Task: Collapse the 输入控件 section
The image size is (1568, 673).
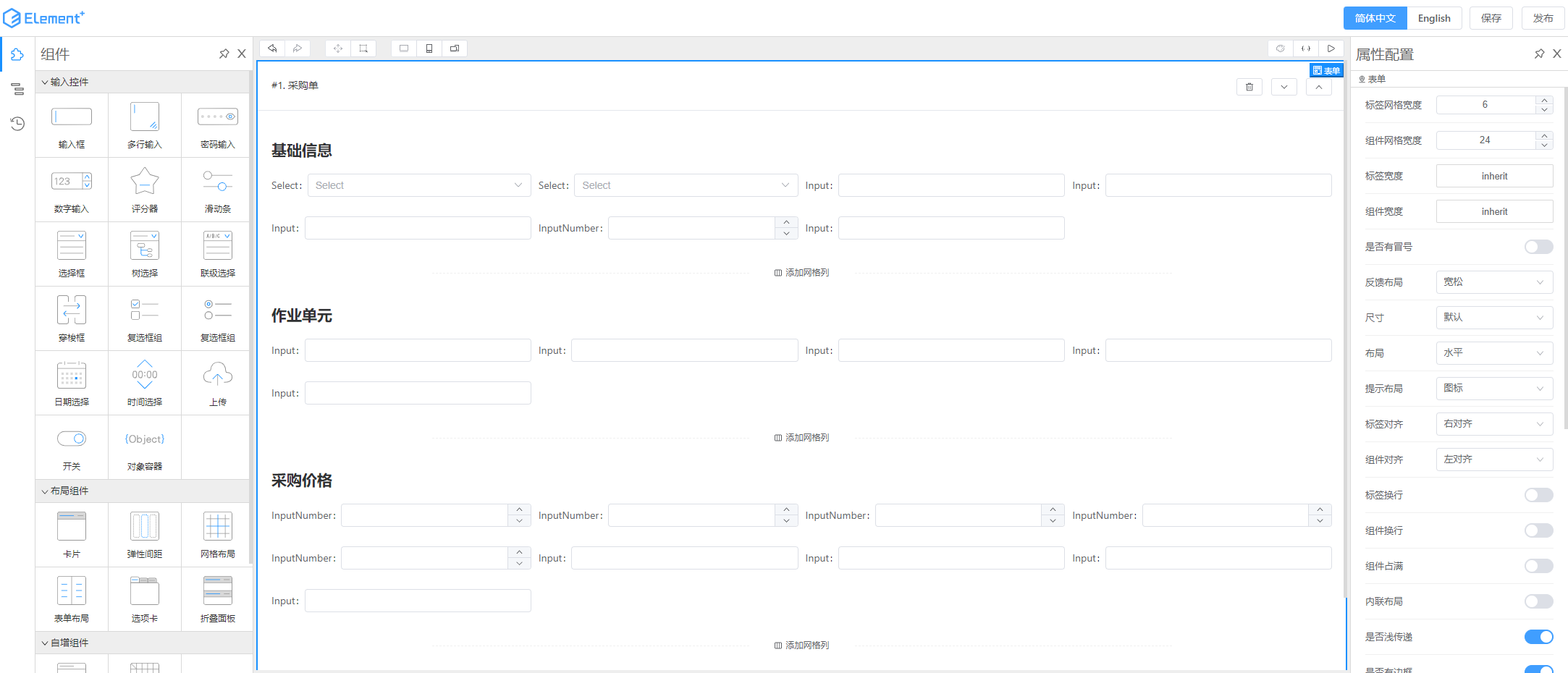Action: (143, 82)
